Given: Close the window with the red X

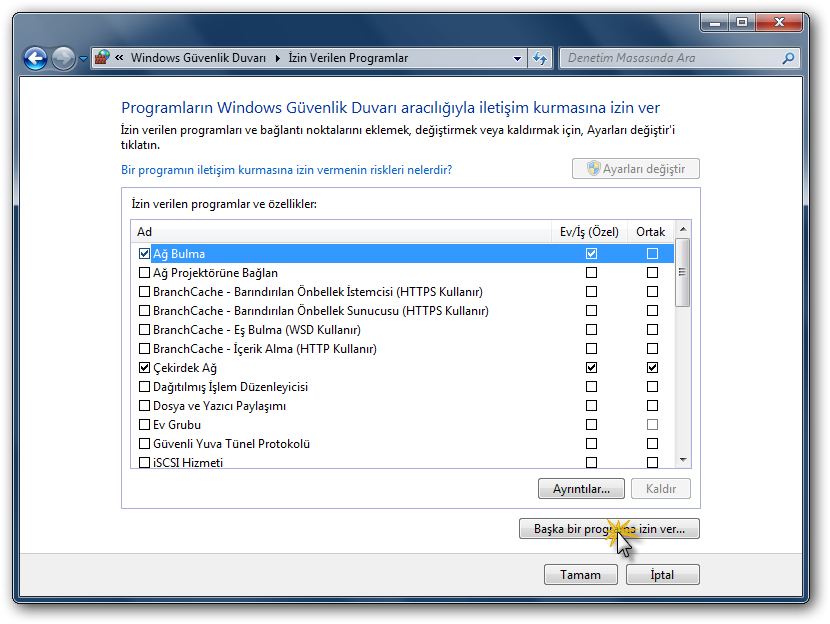Looking at the screenshot, I should [779, 22].
